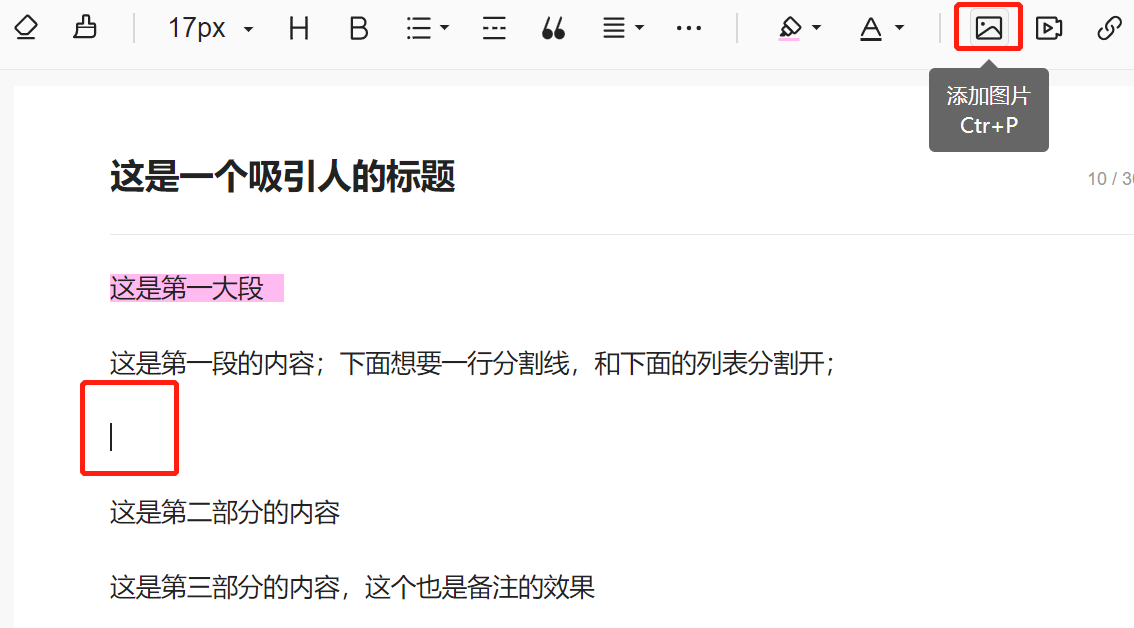Viewport: 1134px width, 628px height.
Task: Apply blockquote formatting
Action: coord(553,29)
